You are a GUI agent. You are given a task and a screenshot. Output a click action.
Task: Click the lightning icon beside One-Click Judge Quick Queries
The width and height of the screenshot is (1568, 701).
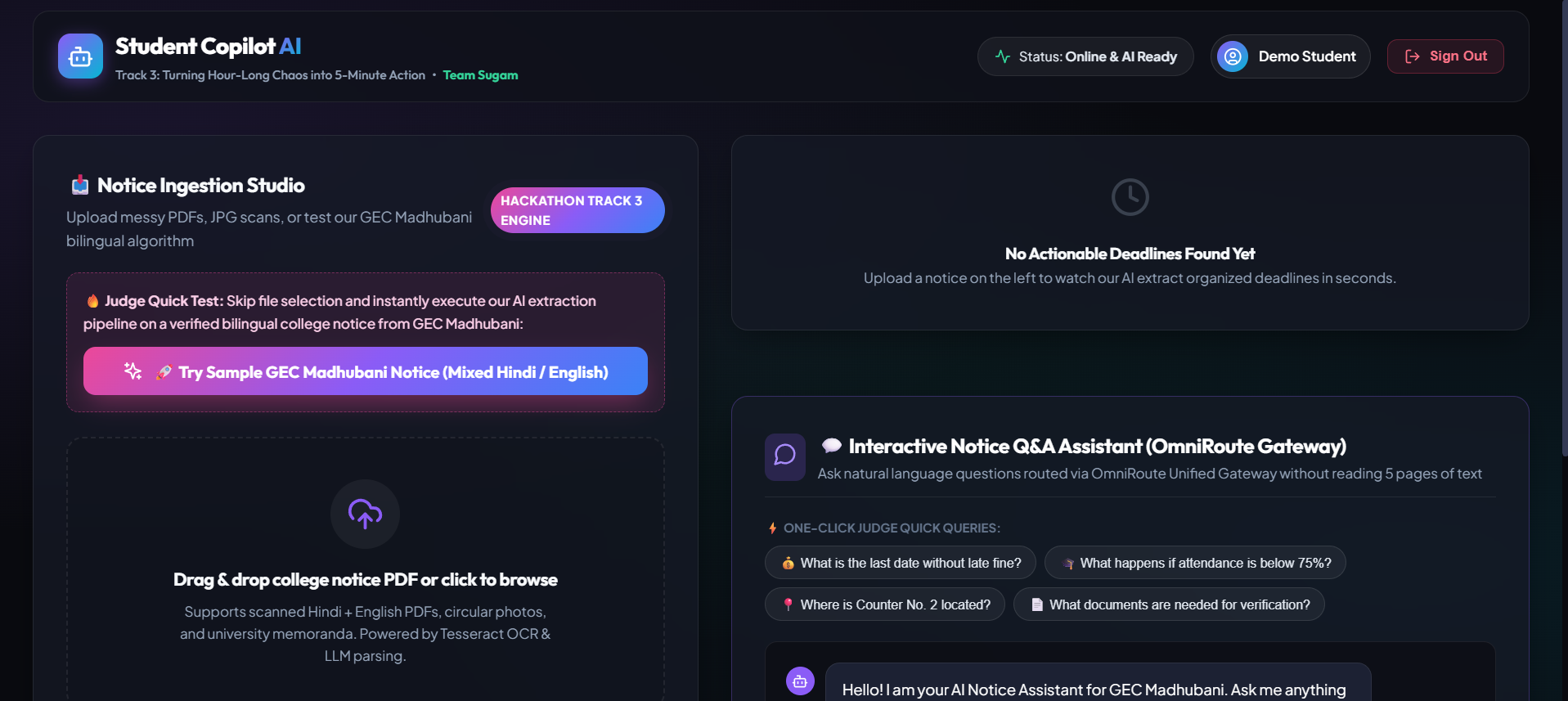[772, 528]
